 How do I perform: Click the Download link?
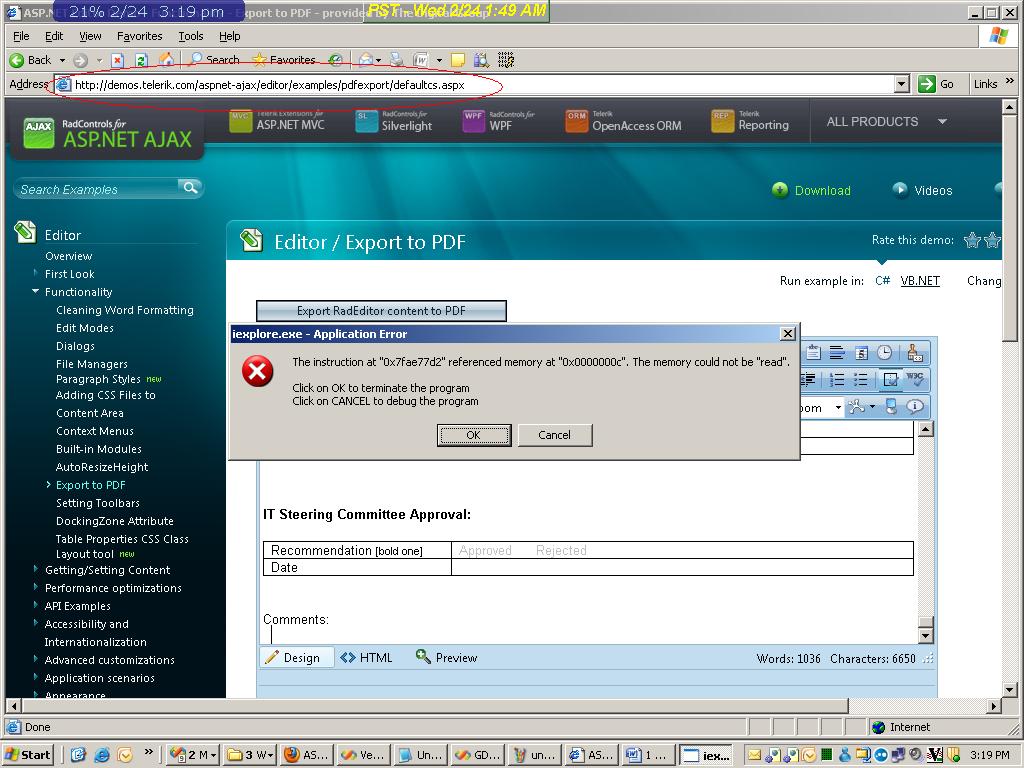tap(812, 190)
